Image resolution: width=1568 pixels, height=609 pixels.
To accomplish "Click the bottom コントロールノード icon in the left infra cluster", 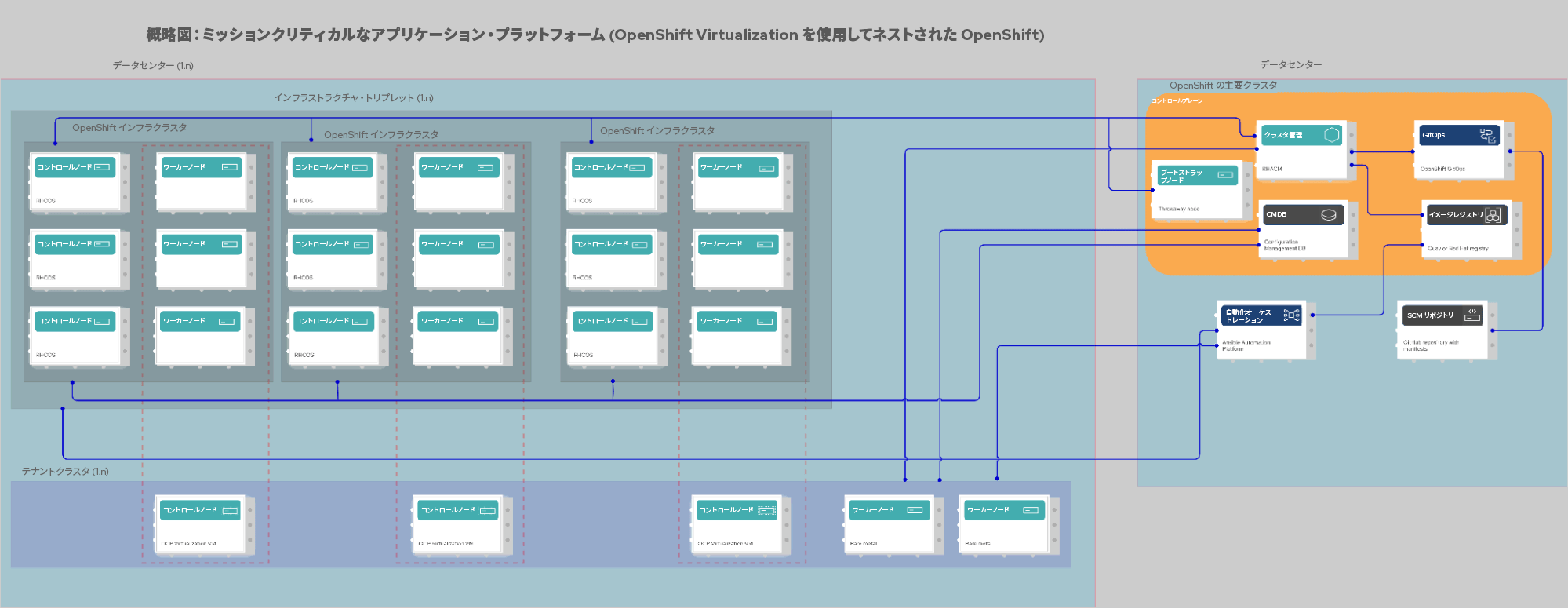I will tap(102, 321).
